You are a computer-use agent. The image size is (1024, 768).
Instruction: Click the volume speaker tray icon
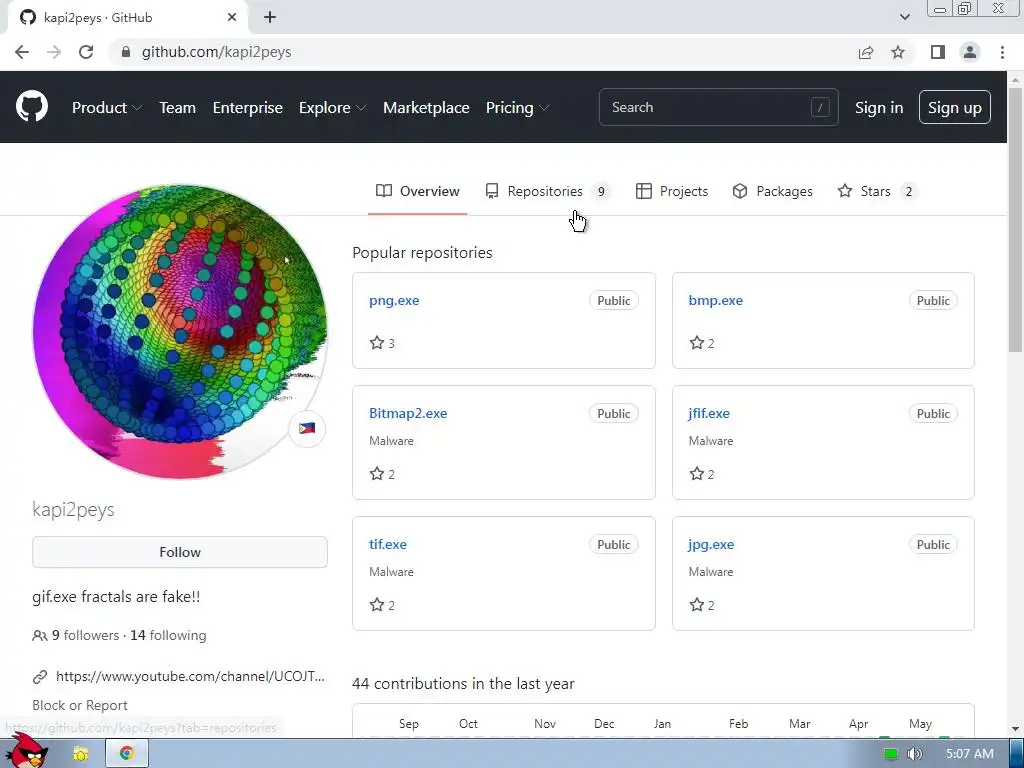click(915, 754)
